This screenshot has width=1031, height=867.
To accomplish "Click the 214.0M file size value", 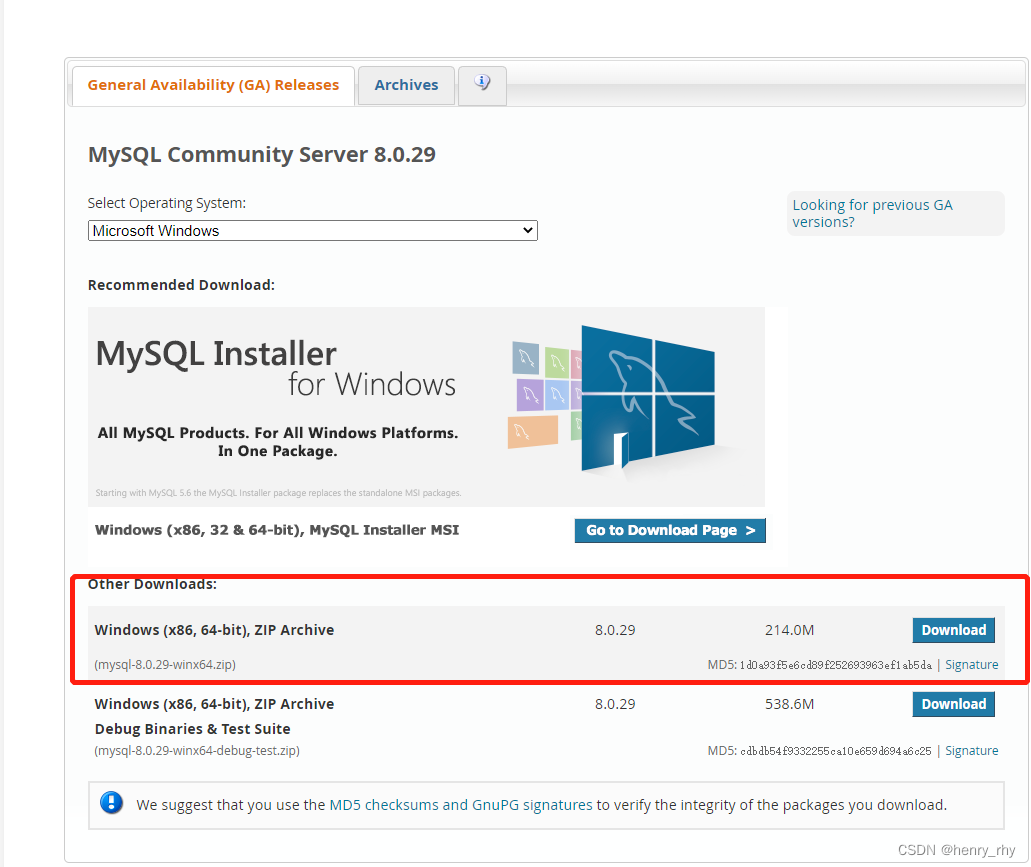I will click(x=789, y=630).
